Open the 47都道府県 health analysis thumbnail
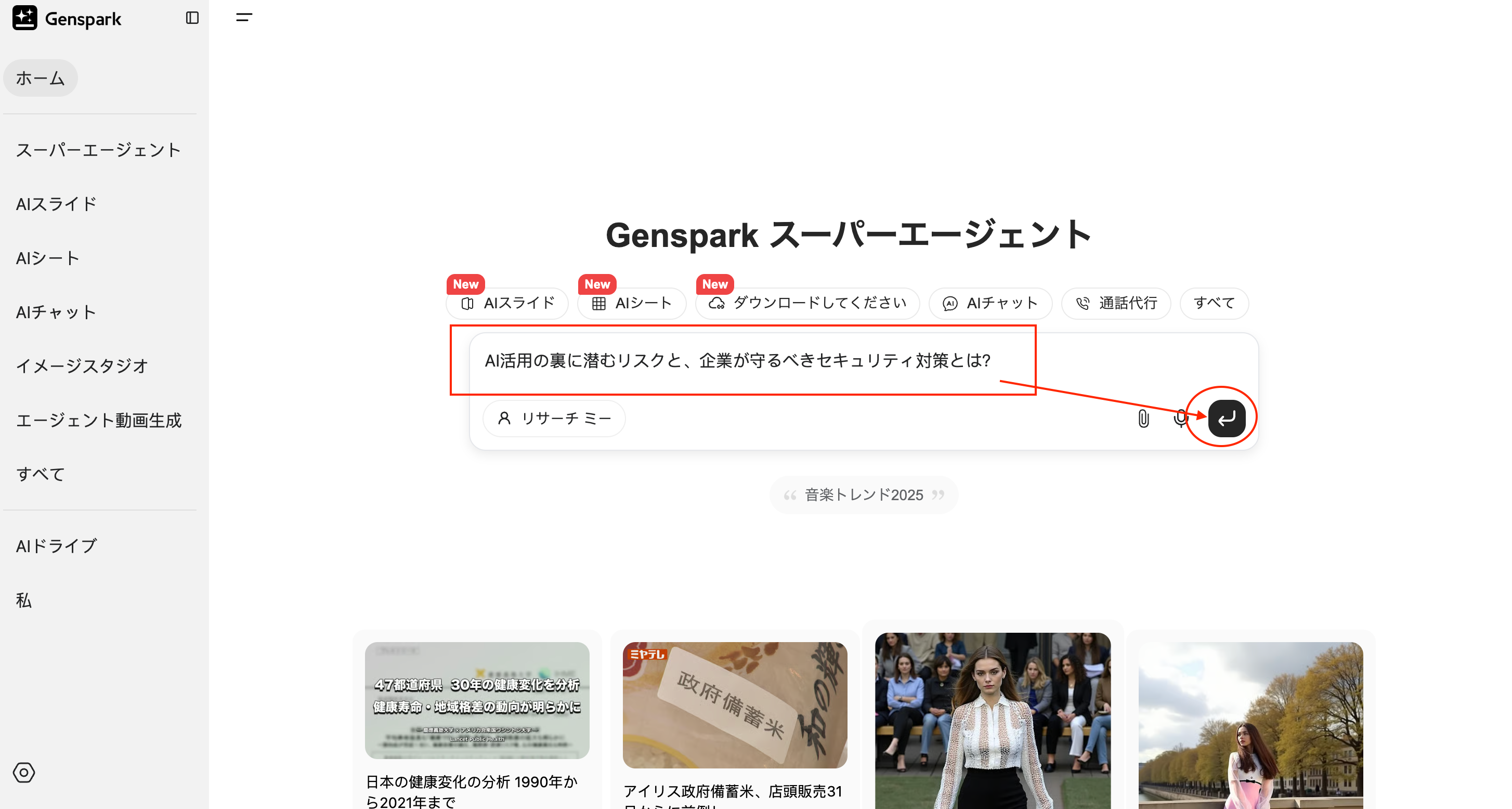 477,700
